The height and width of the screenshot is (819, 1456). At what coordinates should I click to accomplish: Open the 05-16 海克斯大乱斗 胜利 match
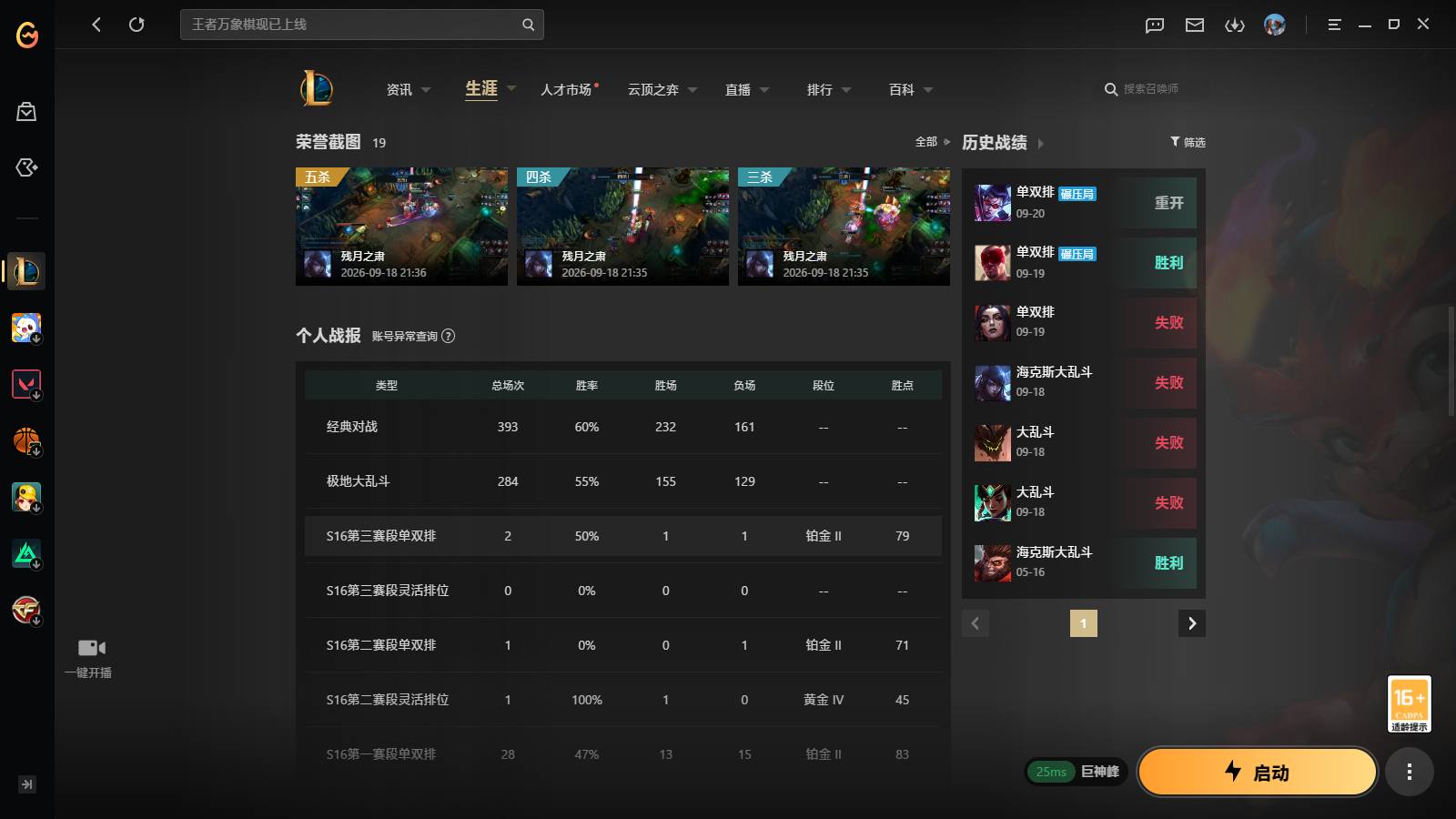(1084, 563)
